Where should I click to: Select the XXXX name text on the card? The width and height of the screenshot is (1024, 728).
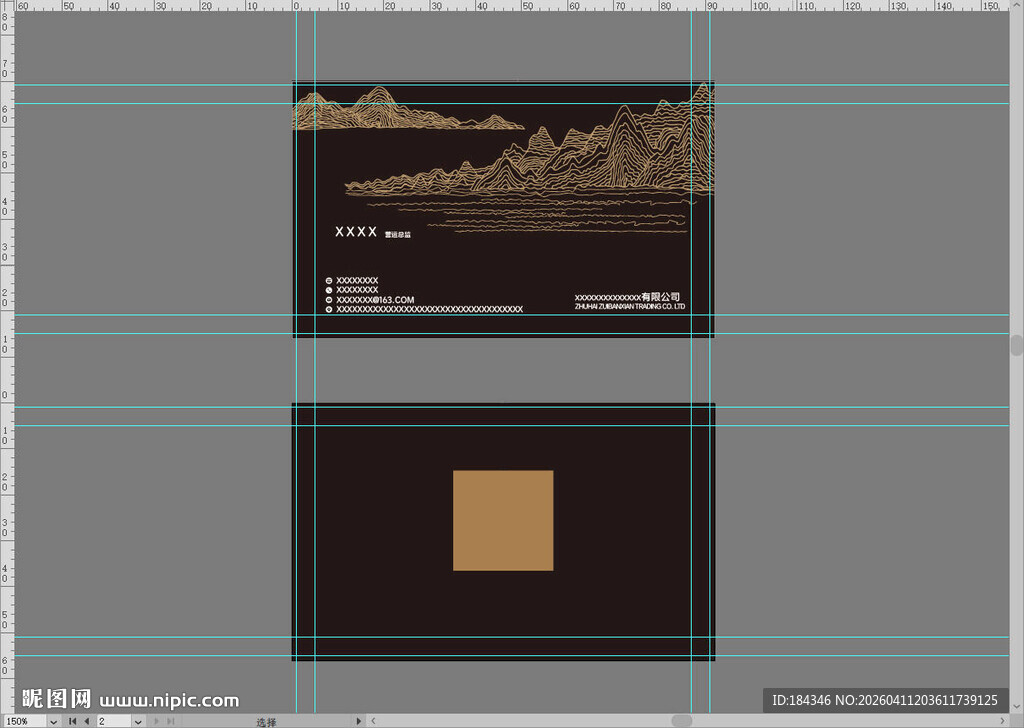[x=356, y=232]
